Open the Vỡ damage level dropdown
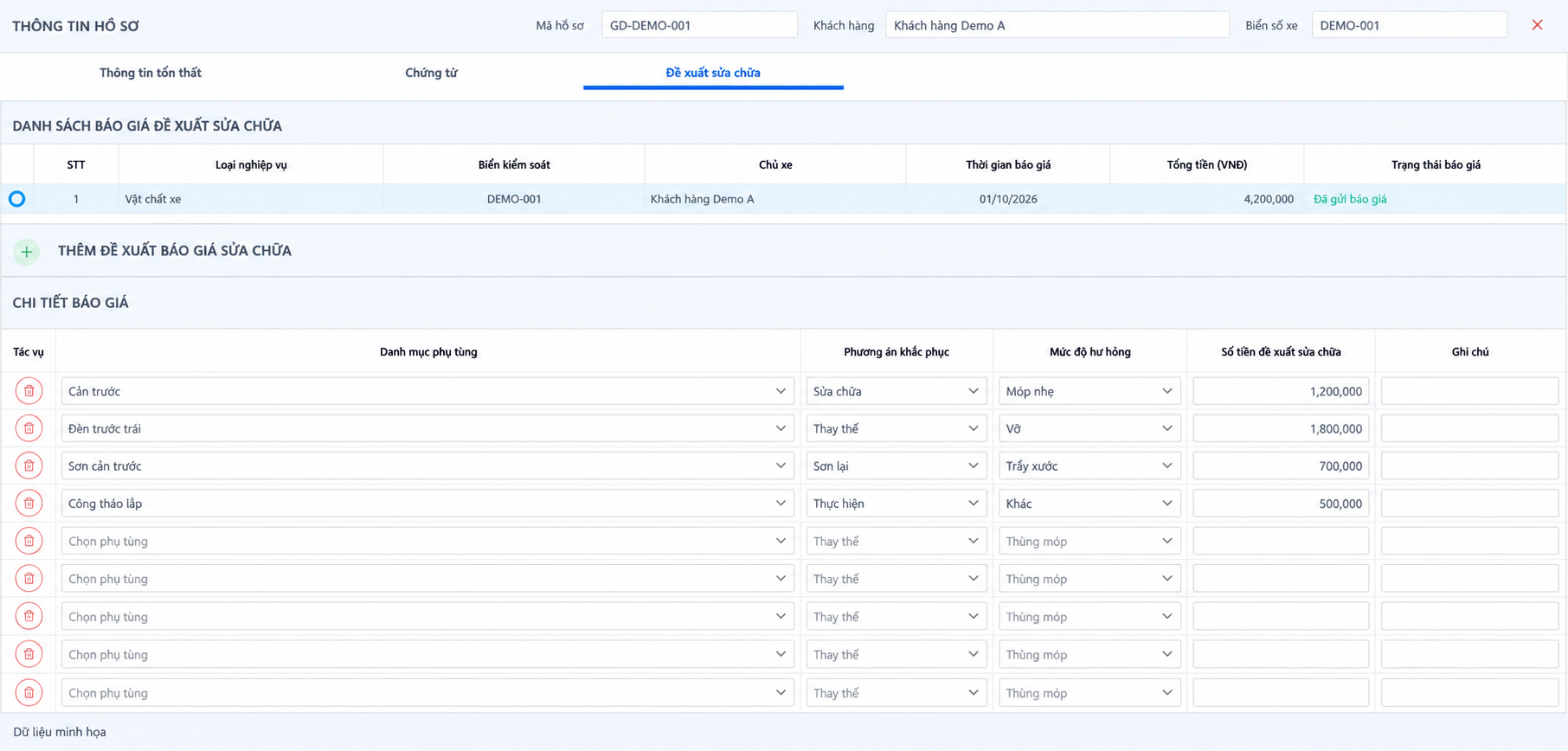The height and width of the screenshot is (751, 1568). [1089, 428]
